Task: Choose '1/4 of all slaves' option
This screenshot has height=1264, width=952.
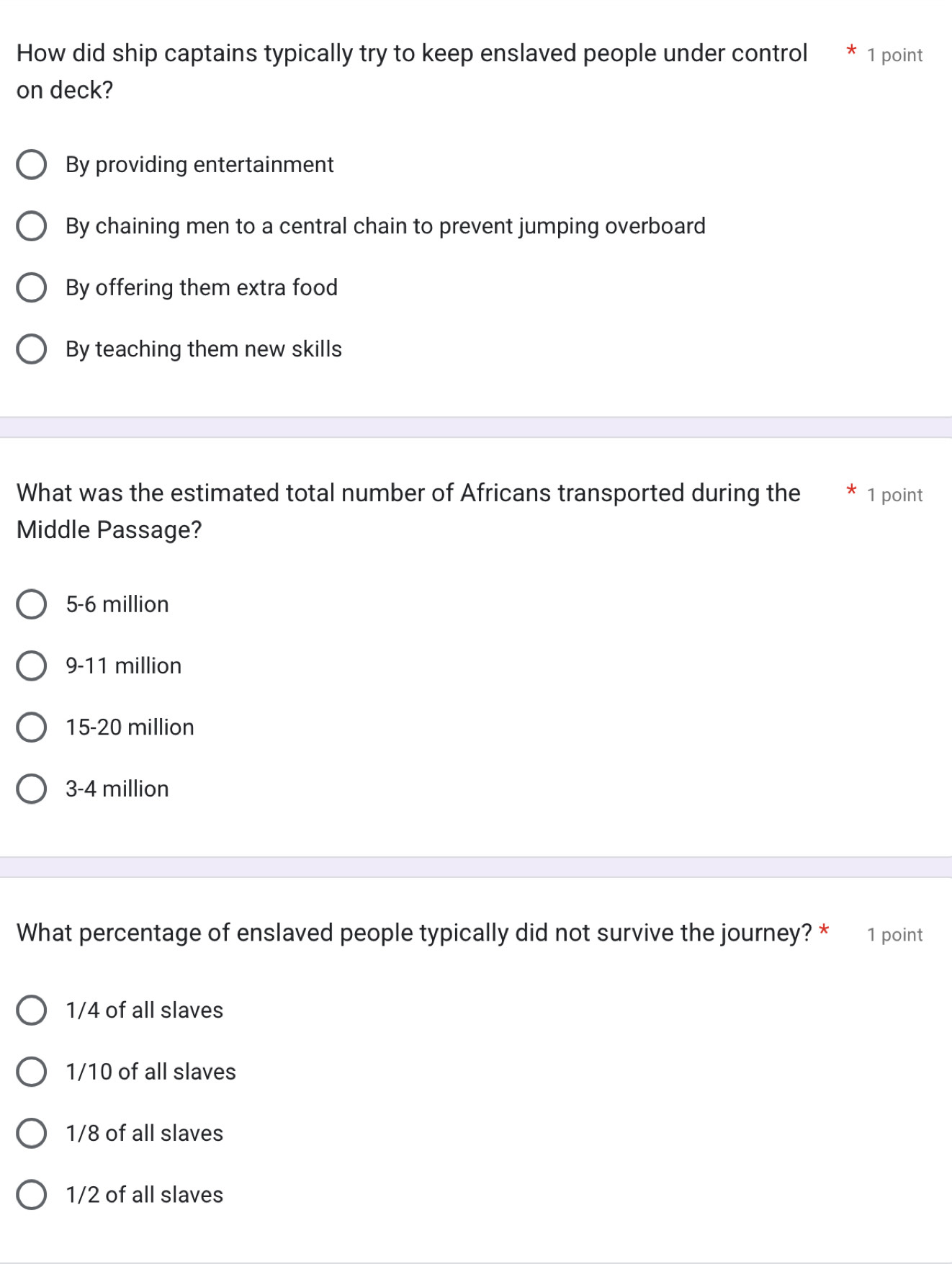Action: [x=32, y=1010]
